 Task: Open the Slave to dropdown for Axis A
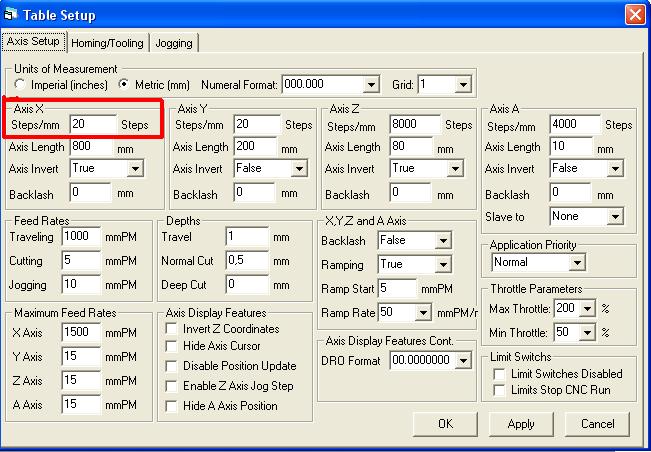(615, 216)
